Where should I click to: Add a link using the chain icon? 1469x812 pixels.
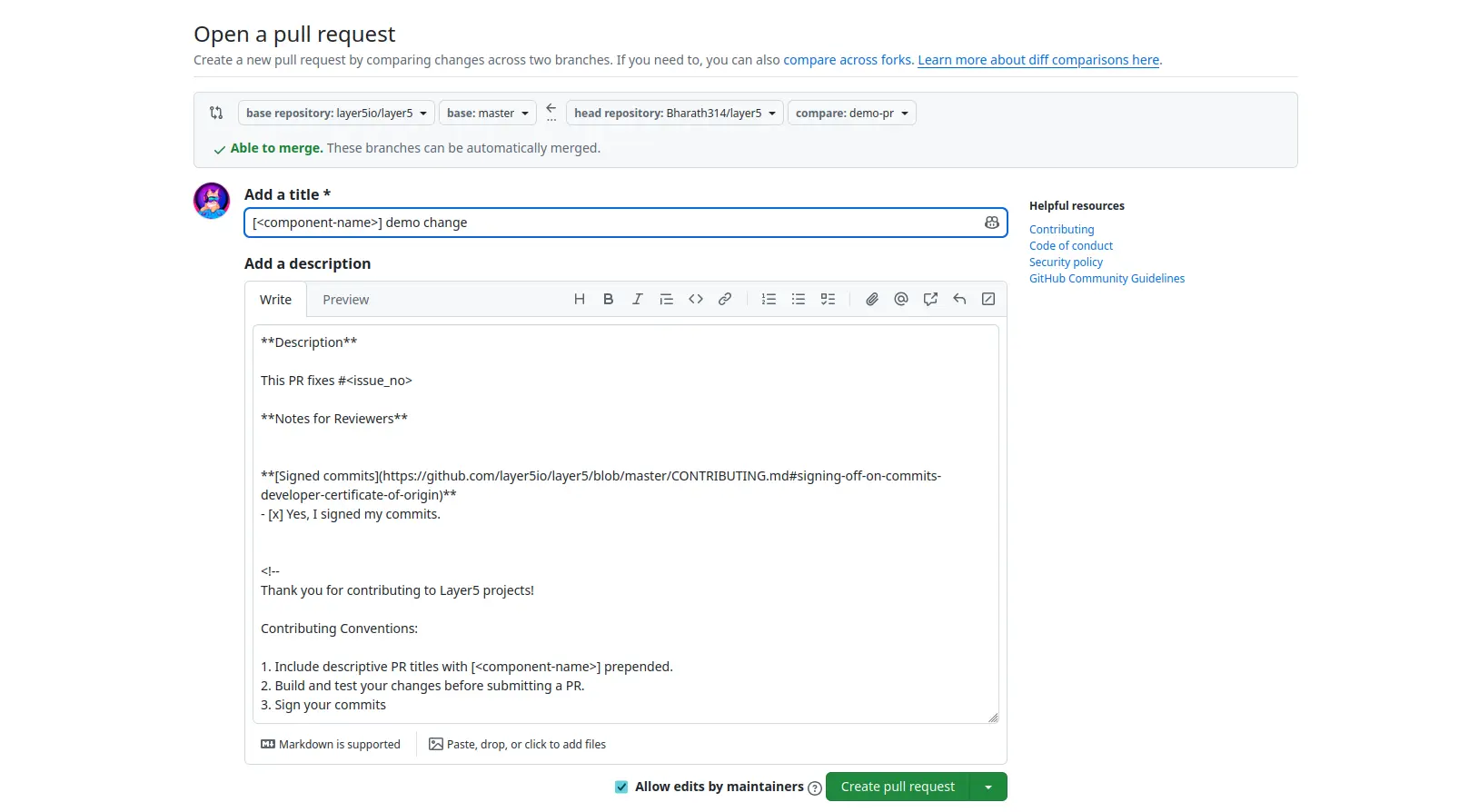pyautogui.click(x=724, y=299)
